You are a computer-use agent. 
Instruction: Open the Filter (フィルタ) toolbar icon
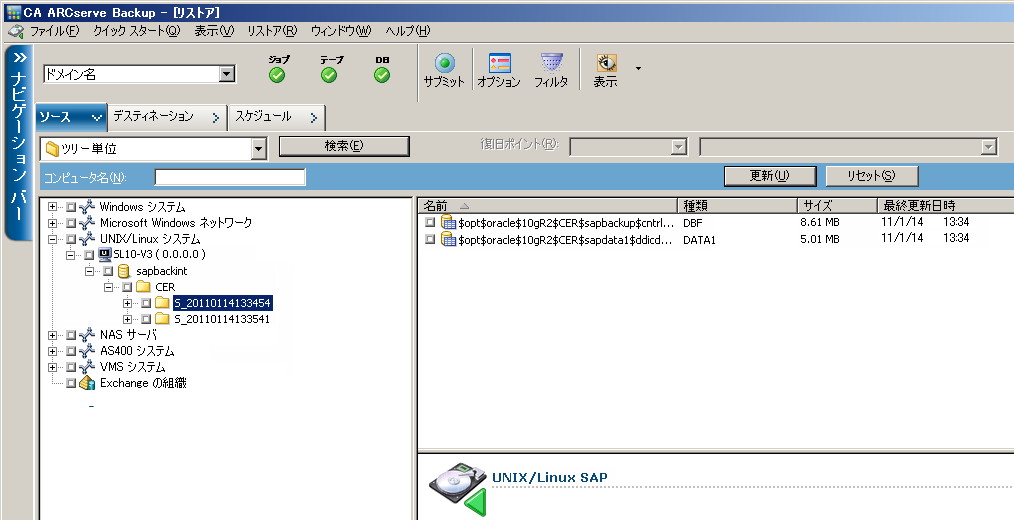[x=552, y=63]
